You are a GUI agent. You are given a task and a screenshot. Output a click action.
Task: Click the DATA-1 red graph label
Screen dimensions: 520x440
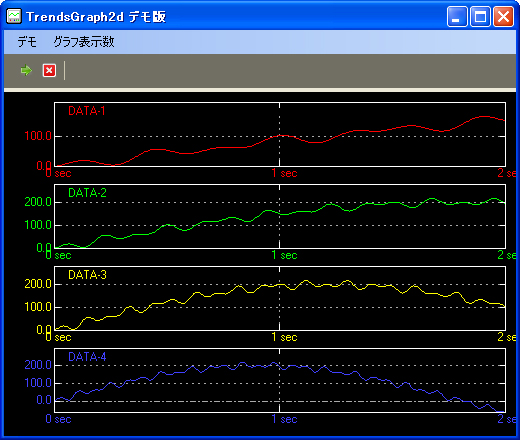87,111
